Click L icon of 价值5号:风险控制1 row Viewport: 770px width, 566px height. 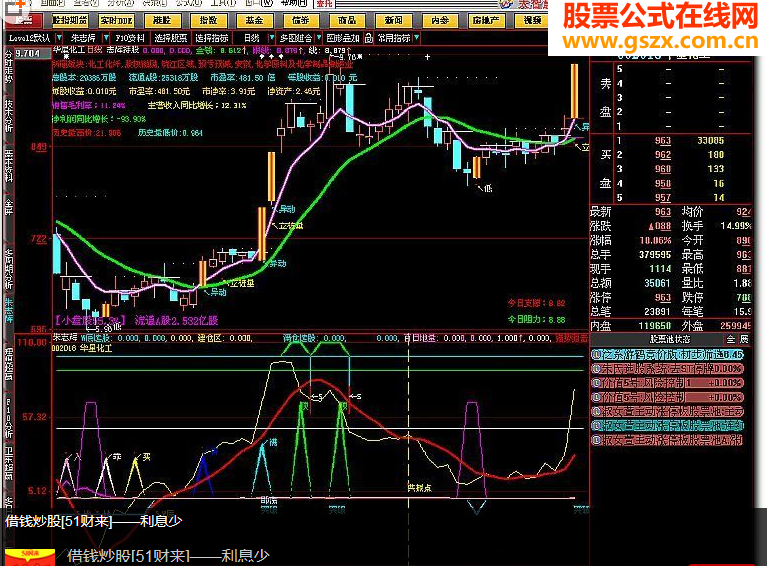click(x=597, y=383)
